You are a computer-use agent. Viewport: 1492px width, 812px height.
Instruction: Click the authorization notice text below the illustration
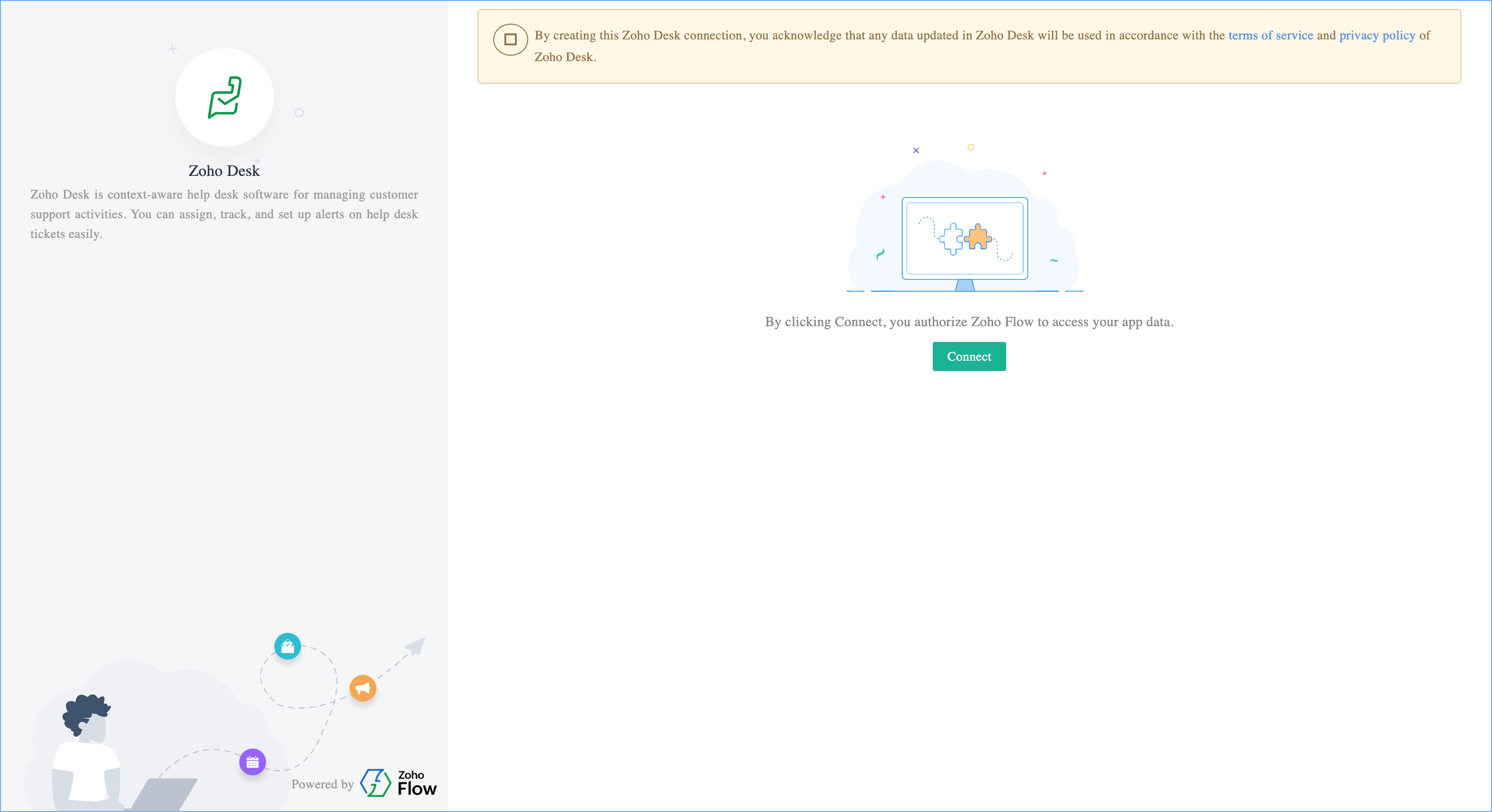pos(969,322)
